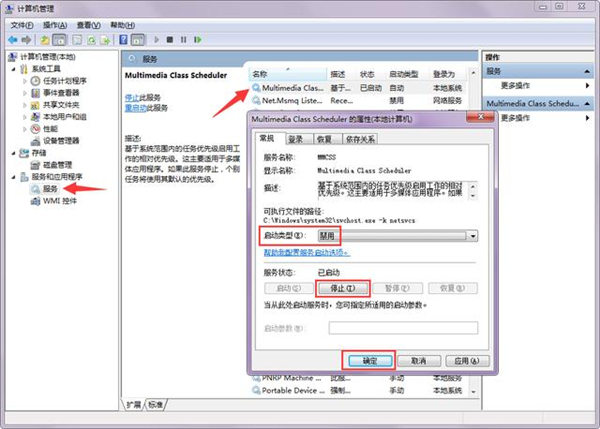600x429 pixels.
Task: Click the 停止(T) button
Action: point(343,289)
